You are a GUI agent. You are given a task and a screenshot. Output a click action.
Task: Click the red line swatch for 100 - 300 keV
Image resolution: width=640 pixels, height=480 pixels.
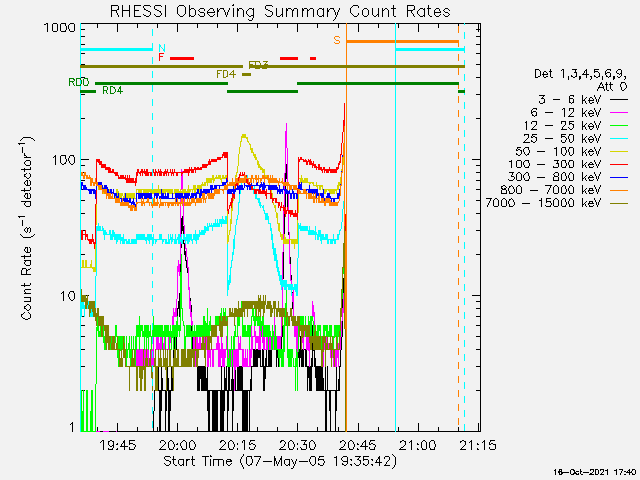point(619,164)
